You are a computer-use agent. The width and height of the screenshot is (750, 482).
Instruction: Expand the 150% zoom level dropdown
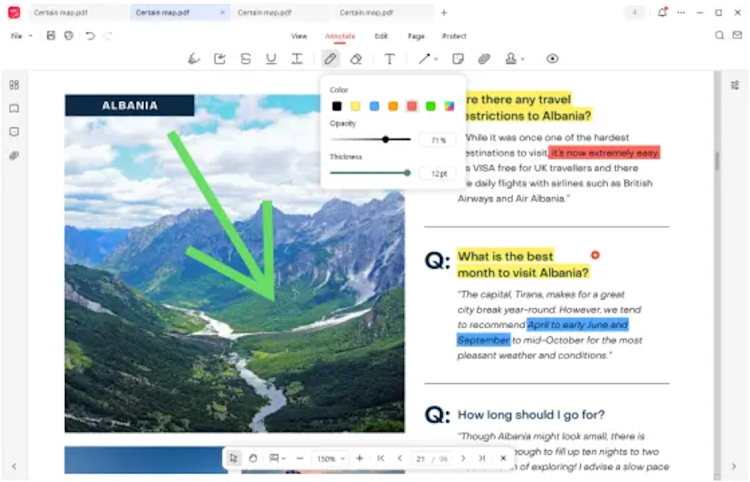pos(343,458)
